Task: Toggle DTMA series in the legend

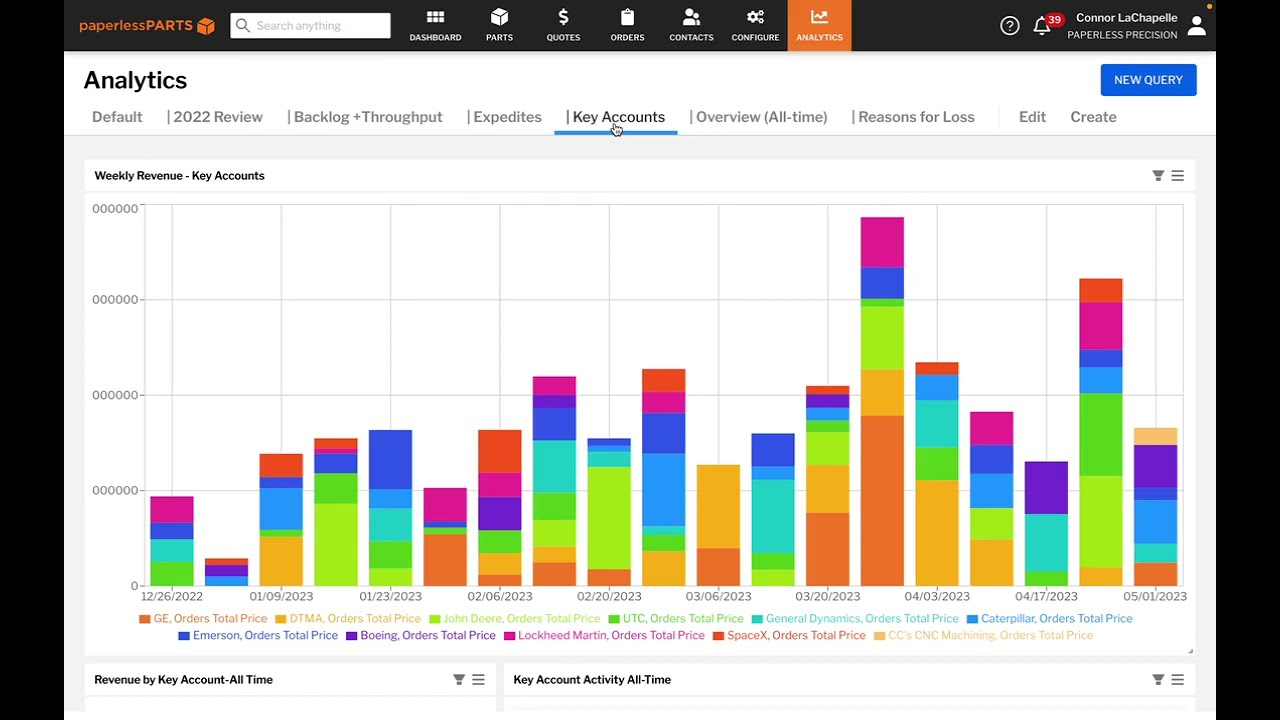Action: pos(348,619)
